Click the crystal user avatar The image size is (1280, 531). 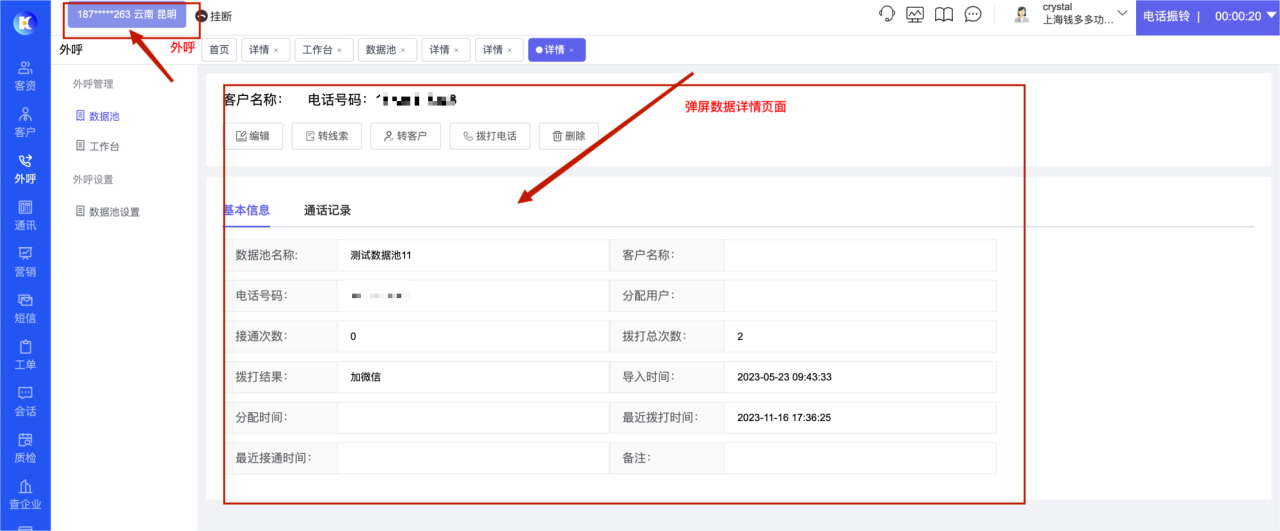point(1022,13)
